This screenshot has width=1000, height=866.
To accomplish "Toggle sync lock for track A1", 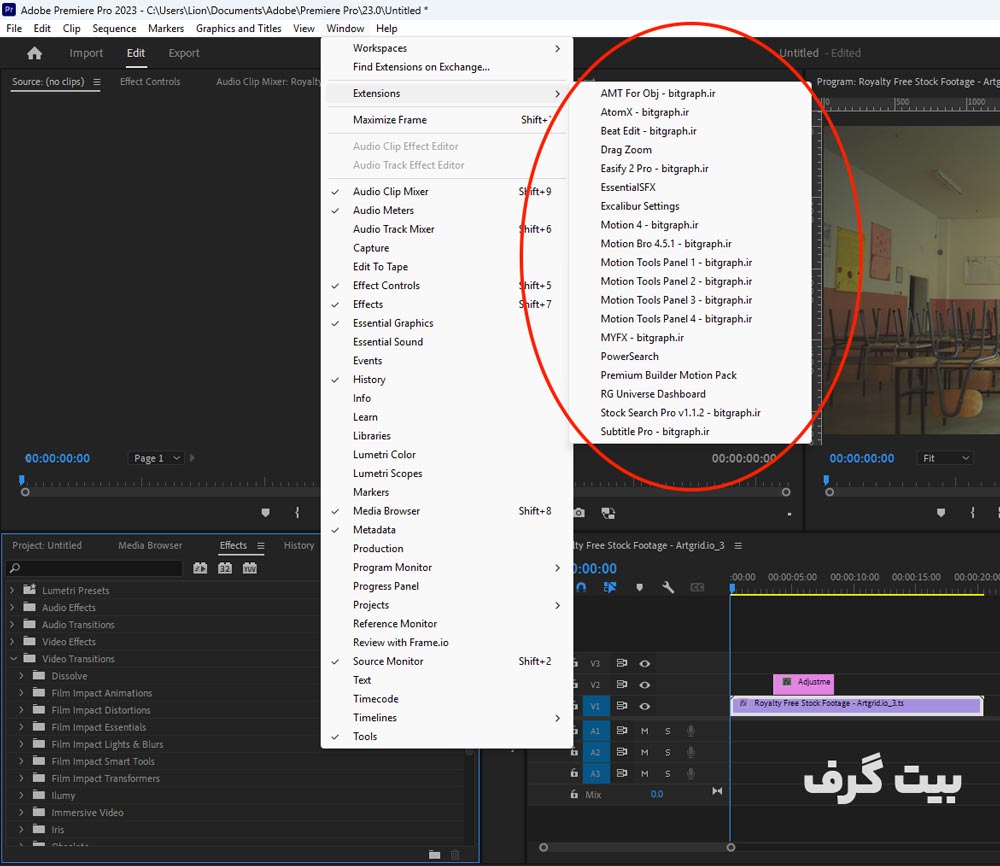I will (x=622, y=730).
